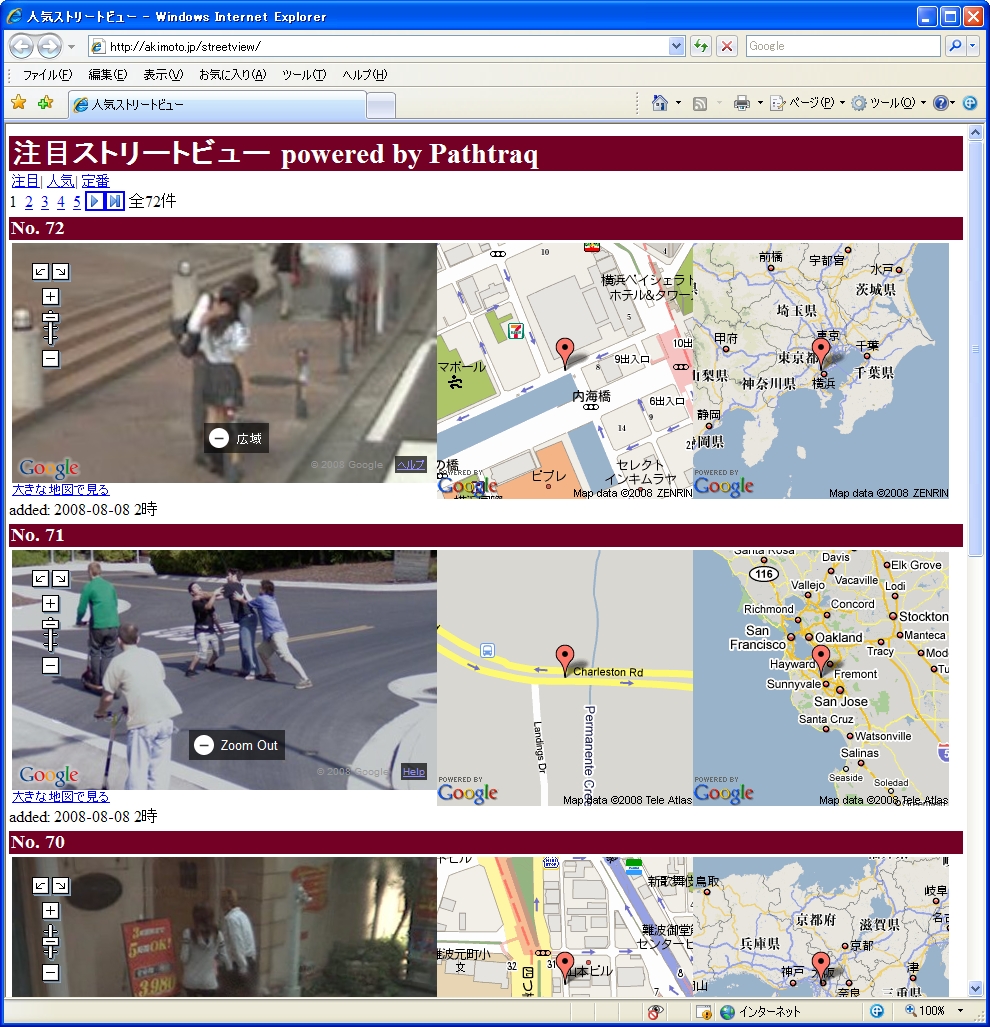990x1027 pixels.
Task: Click the red marker near Fremont on Bay Area map
Action: (x=820, y=660)
